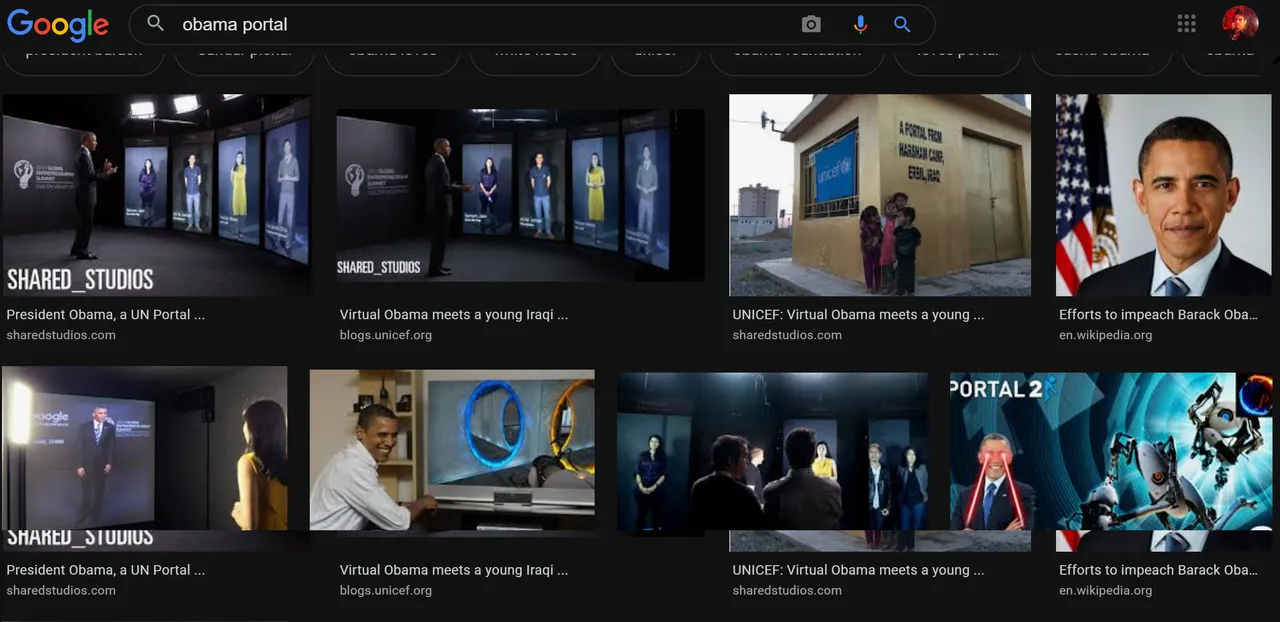Open first-row "UNICEF: Virtual Obama meets a young ..." title

click(x=858, y=314)
